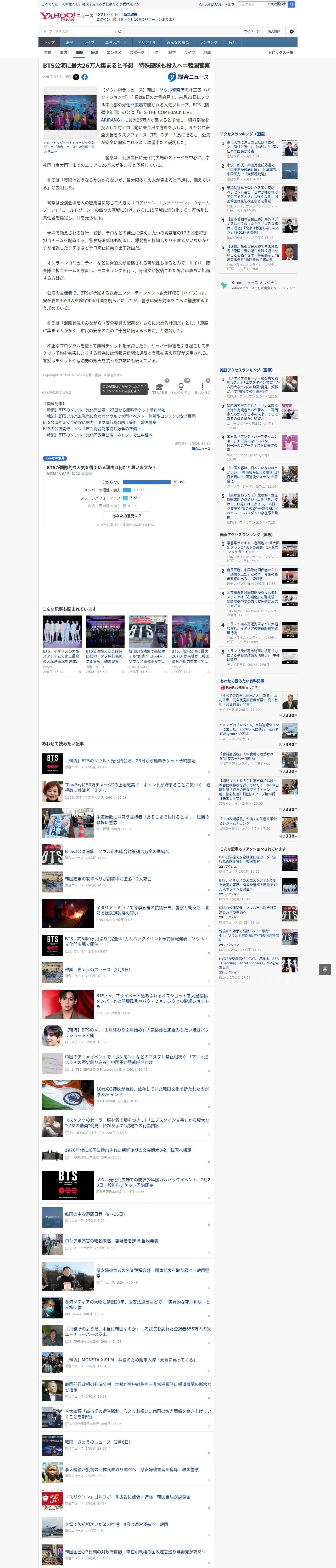This screenshot has height=1568, width=336.
Task: Open article ロシア軍高官の暗殺未遂
Action: (x=111, y=1241)
